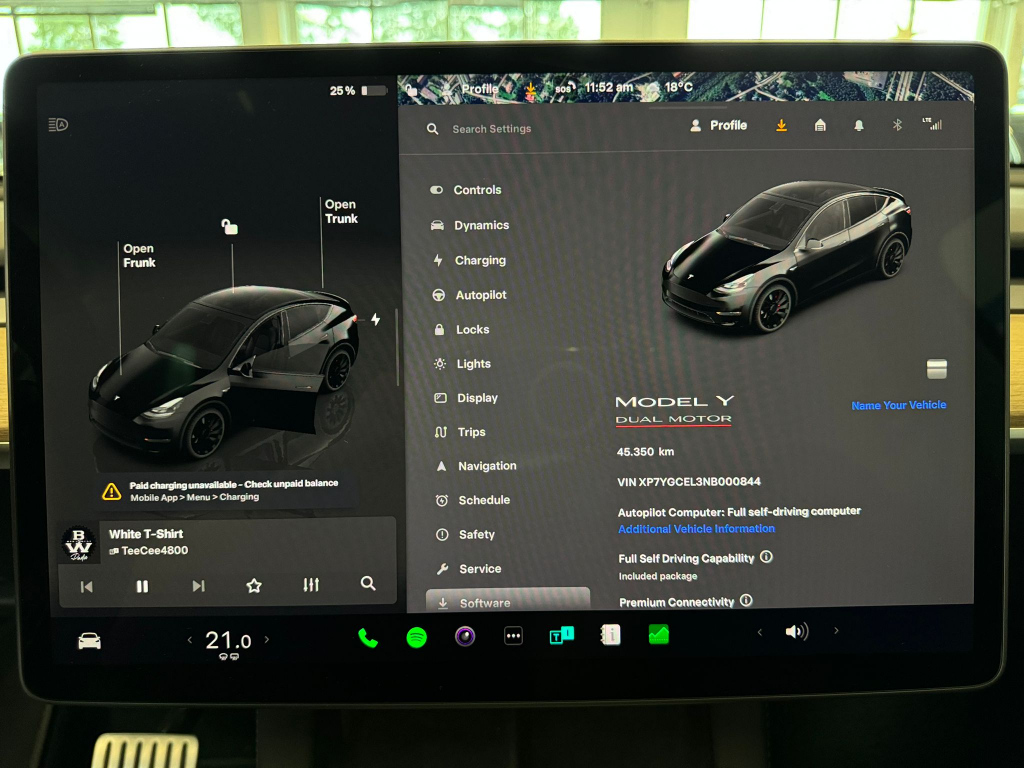This screenshot has height=768, width=1024.
Task: Open charge port lightning icon
Action: pos(376,319)
